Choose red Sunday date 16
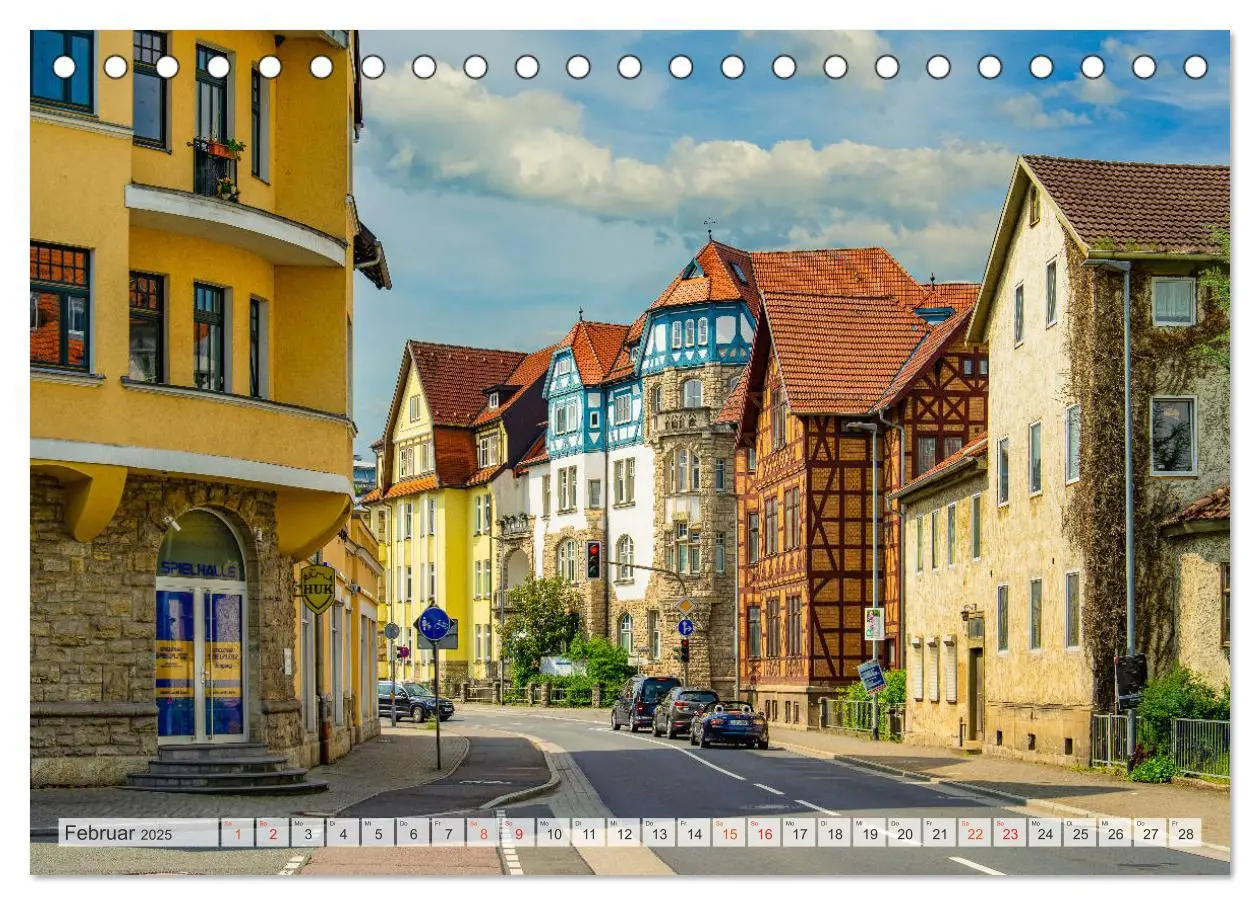The width and height of the screenshot is (1260, 905). point(763,832)
